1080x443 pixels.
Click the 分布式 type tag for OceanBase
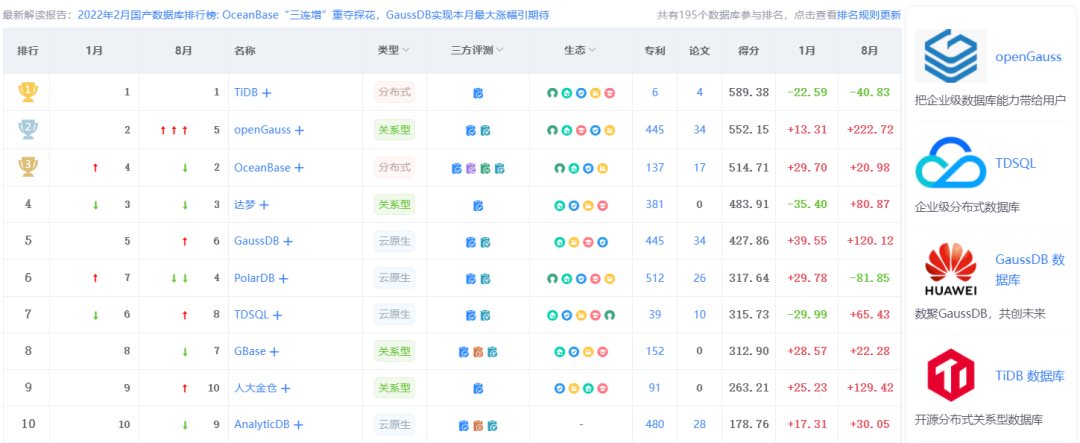click(x=394, y=167)
